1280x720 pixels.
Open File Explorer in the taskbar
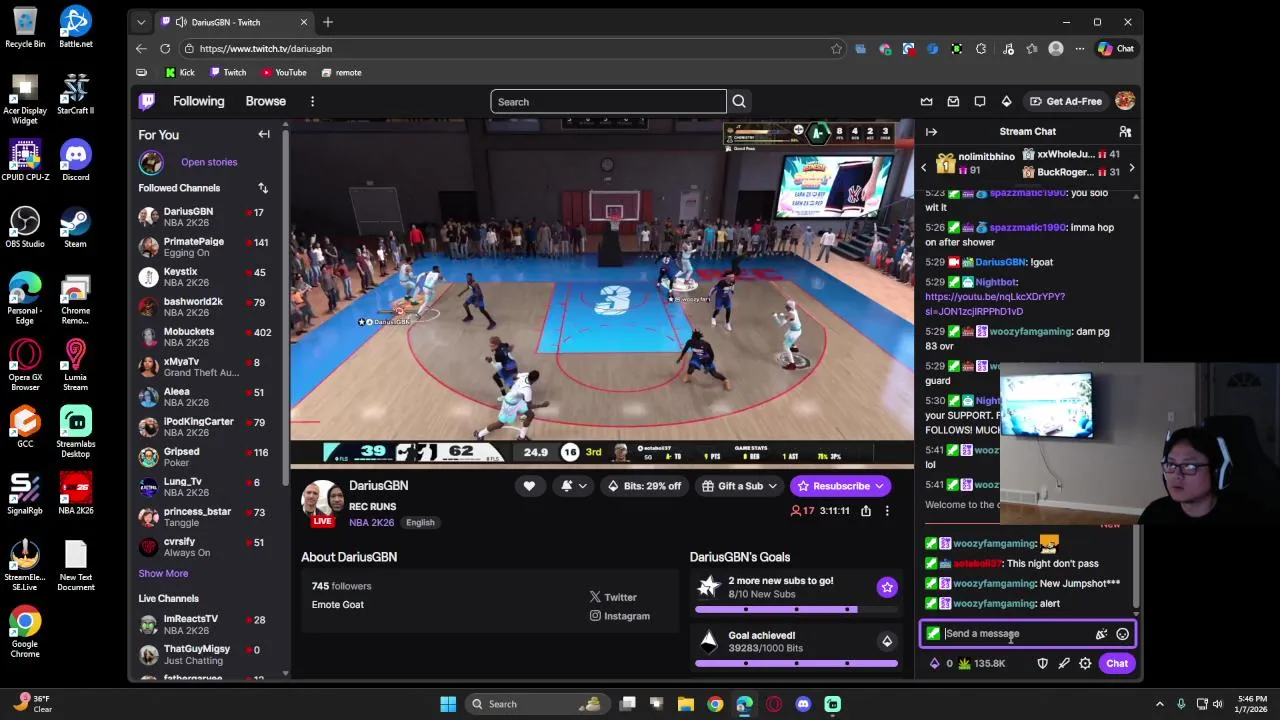point(686,704)
